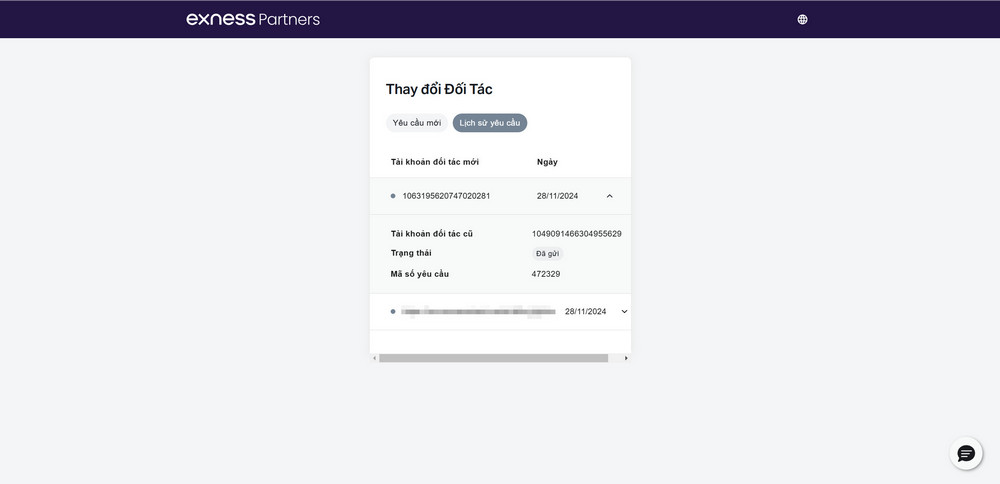Collapse the 1063195620747020281 request row
1000x484 pixels.
(x=609, y=196)
